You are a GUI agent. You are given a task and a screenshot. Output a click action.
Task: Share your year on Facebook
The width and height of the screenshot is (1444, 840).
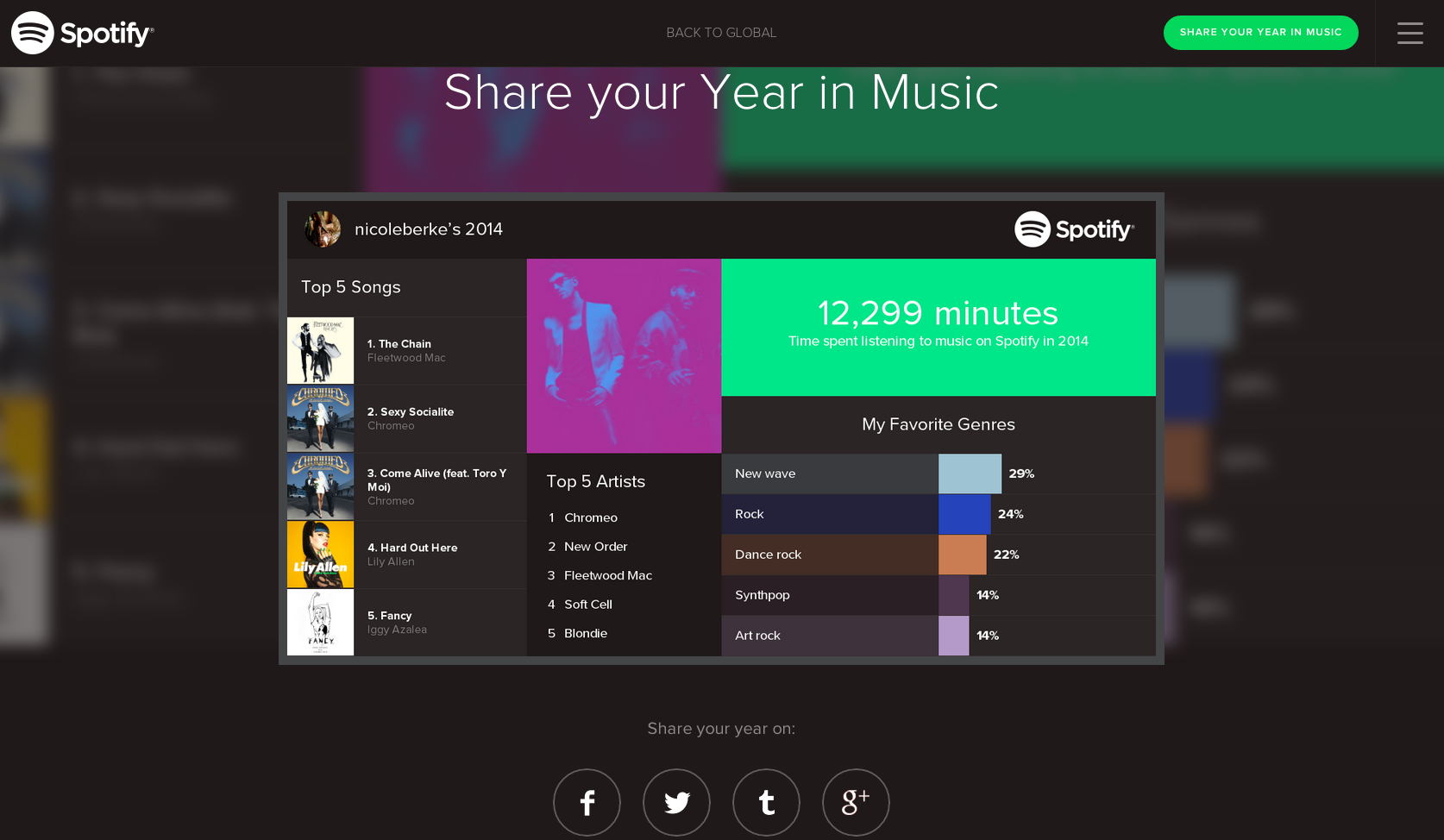pos(587,802)
